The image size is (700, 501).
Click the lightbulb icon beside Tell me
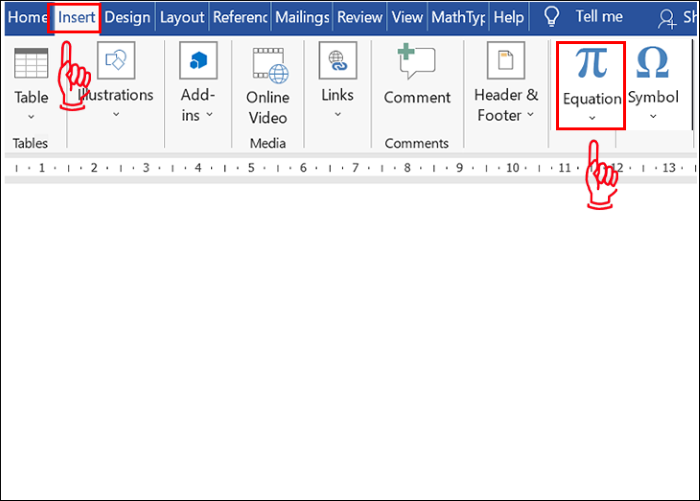tap(551, 16)
